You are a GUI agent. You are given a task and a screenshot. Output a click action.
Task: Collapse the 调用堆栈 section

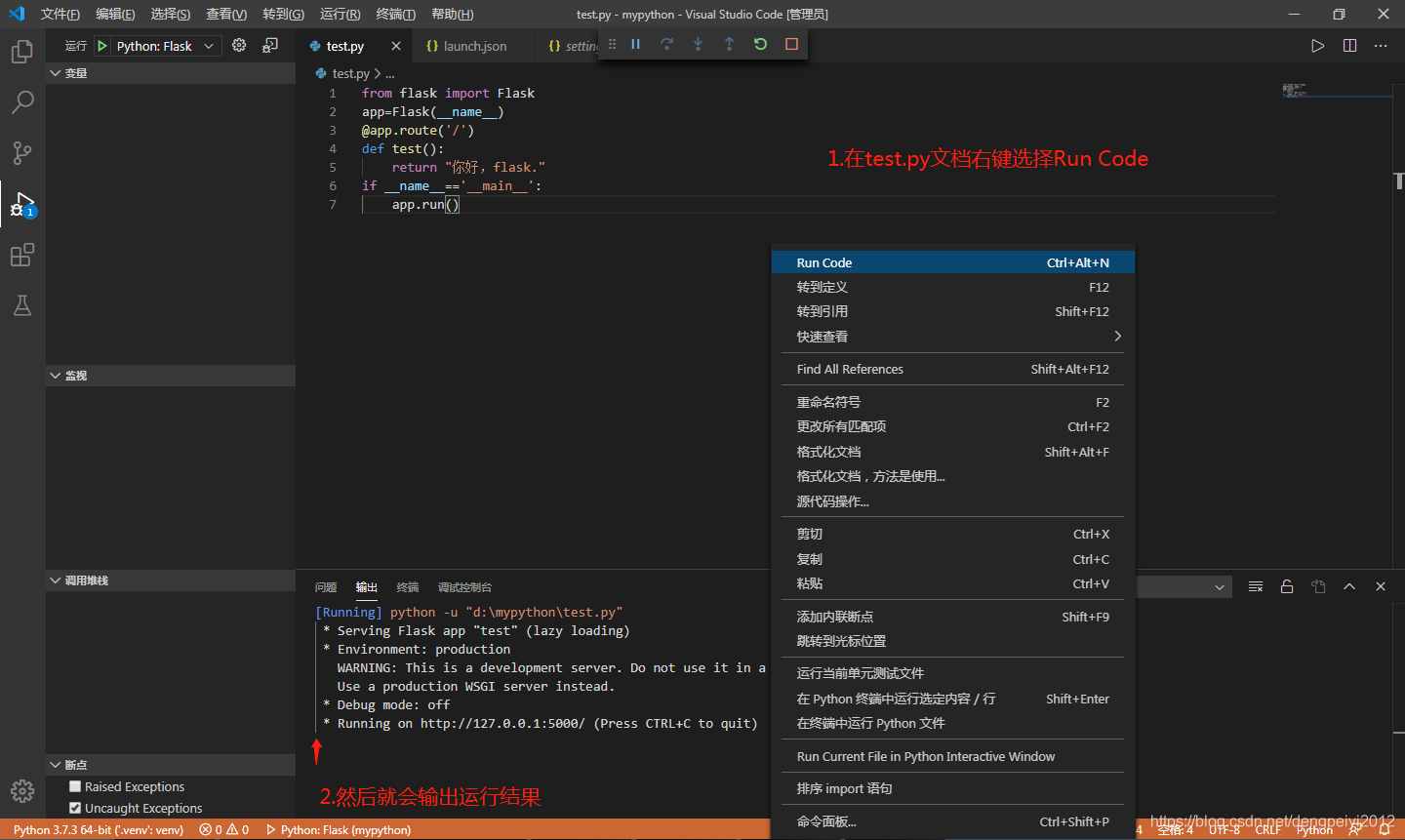pyautogui.click(x=171, y=580)
